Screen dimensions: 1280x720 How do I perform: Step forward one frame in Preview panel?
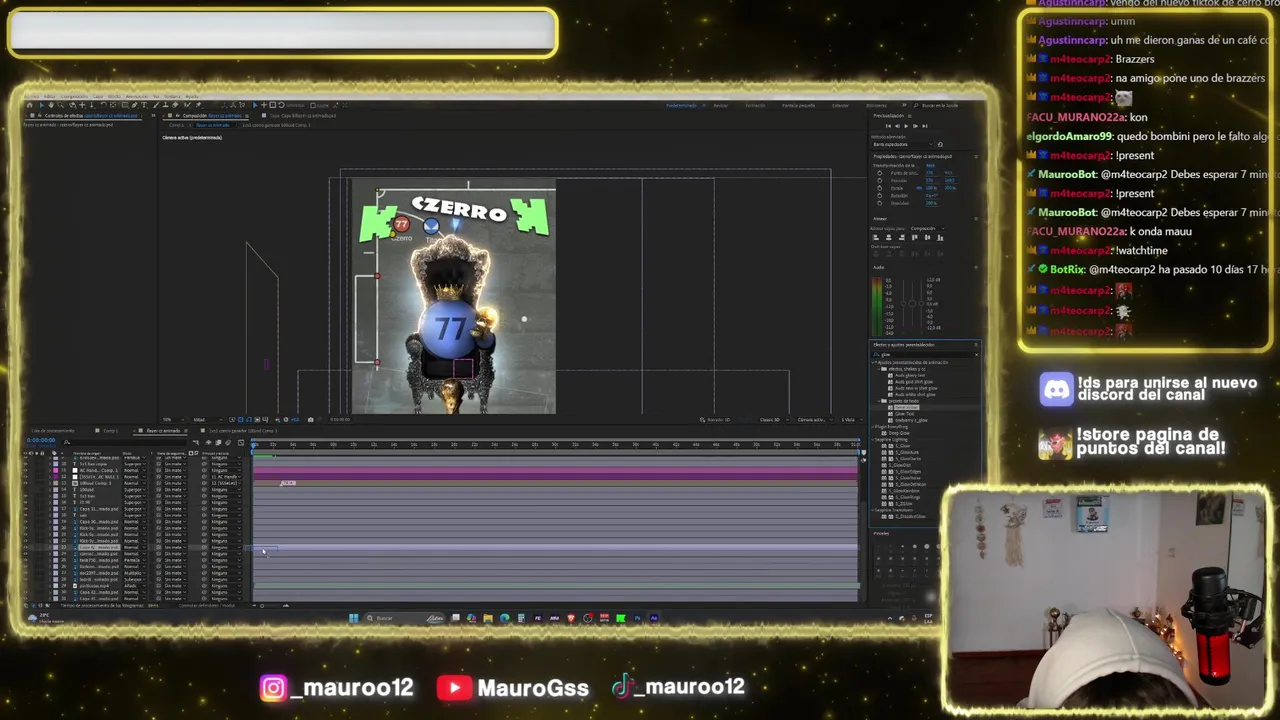[x=915, y=126]
